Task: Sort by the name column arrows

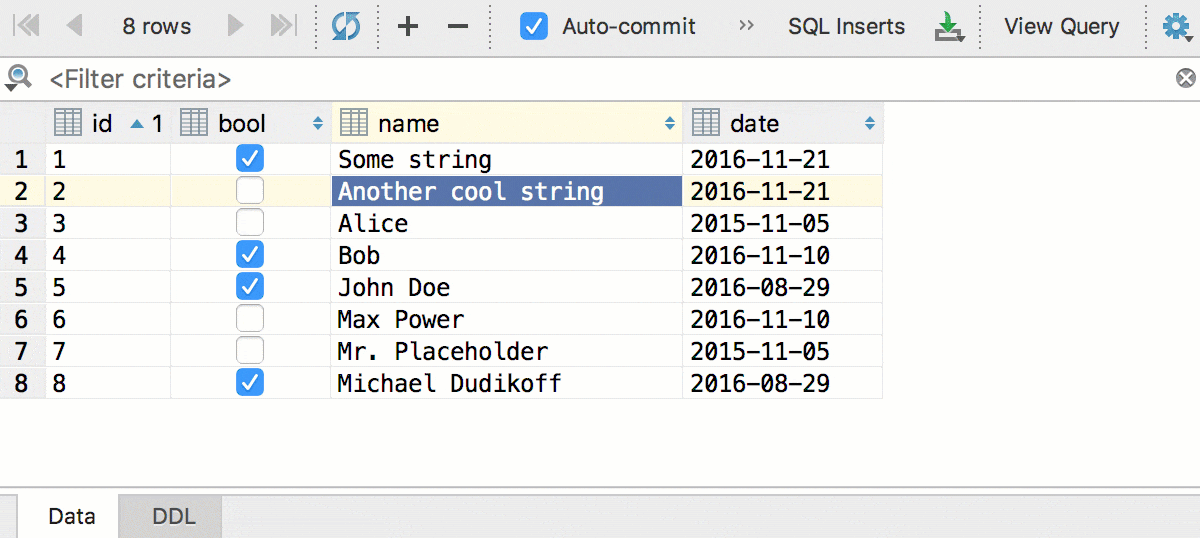Action: point(670,124)
